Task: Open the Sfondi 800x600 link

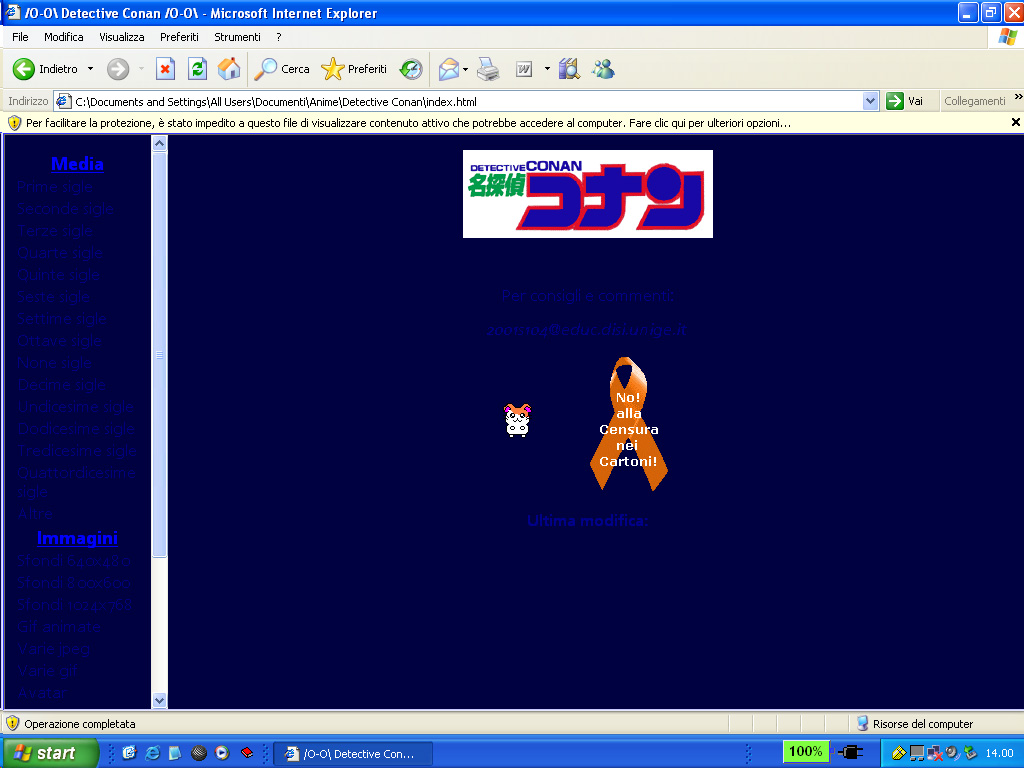Action: [x=74, y=583]
